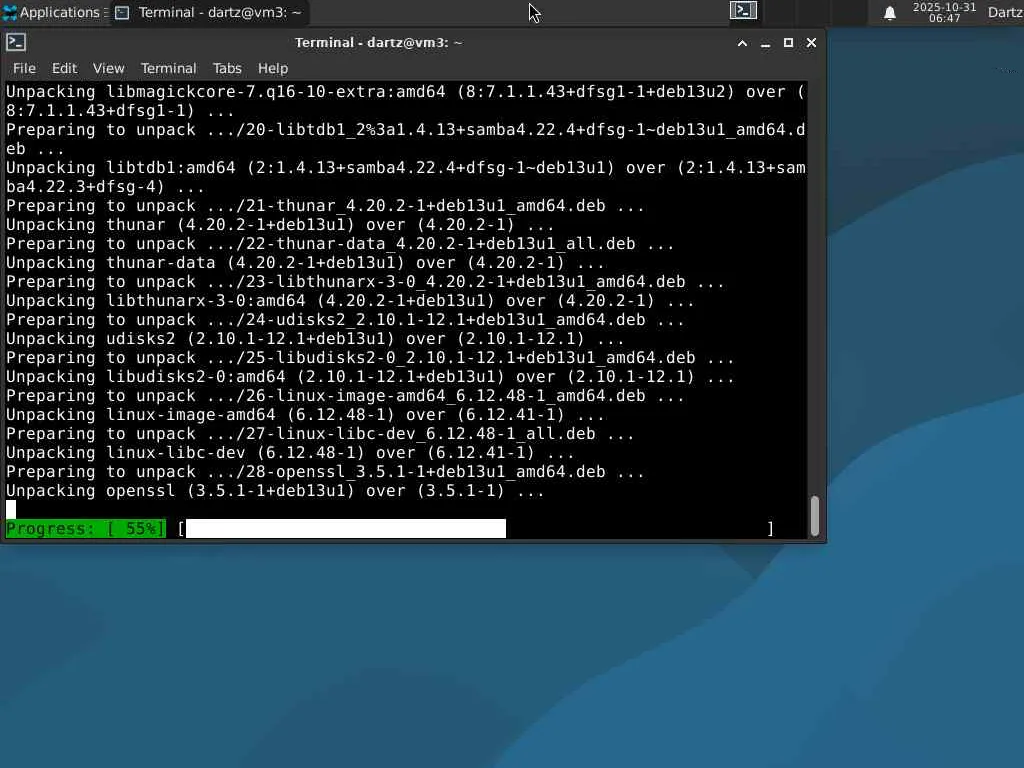Viewport: 1024px width, 768px height.
Task: Click the line 'Unpacking libthunarx-3-0:amd64'
Action: click(350, 300)
